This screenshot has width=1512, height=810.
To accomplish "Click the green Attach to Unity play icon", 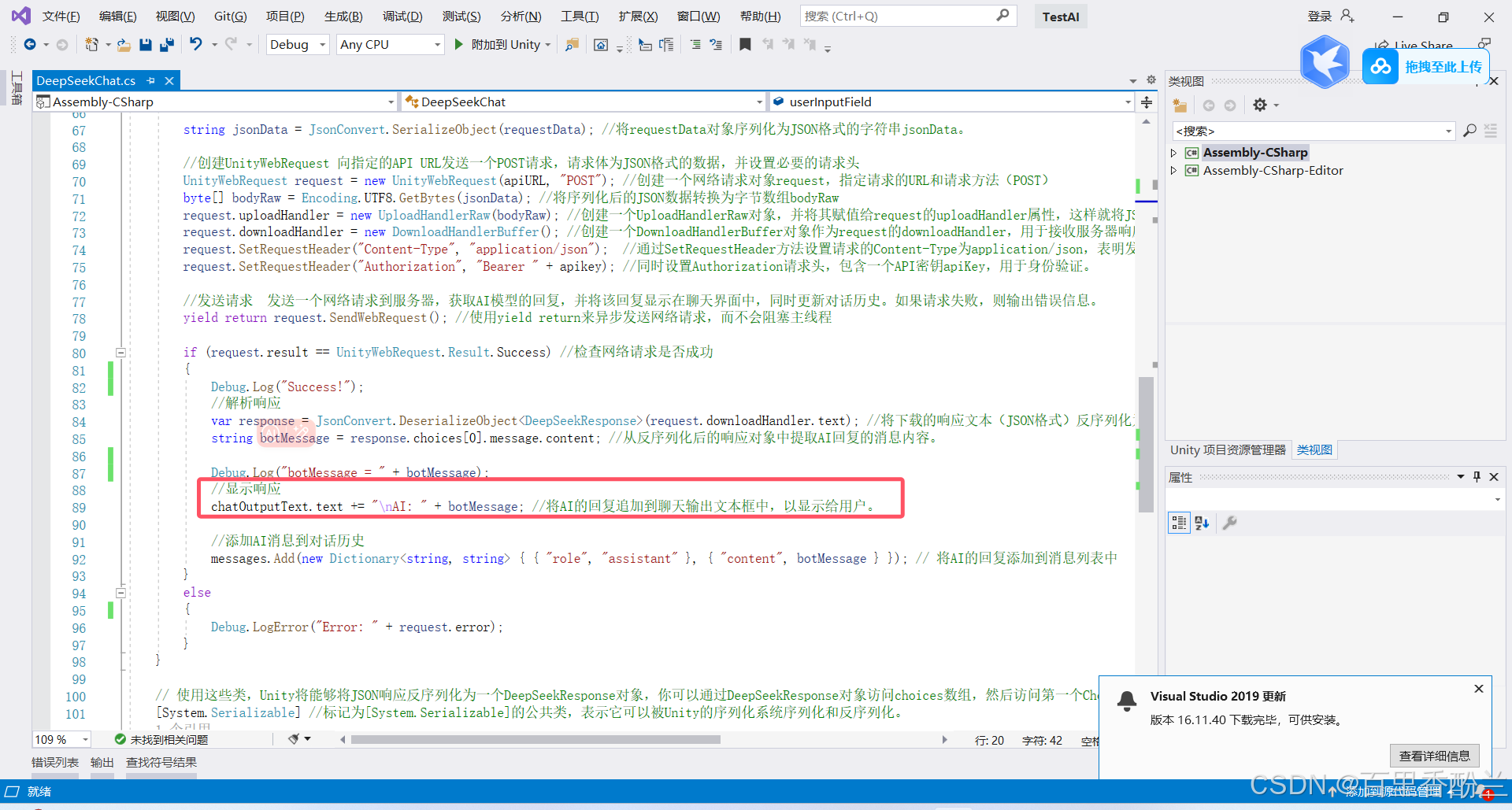I will coord(459,45).
